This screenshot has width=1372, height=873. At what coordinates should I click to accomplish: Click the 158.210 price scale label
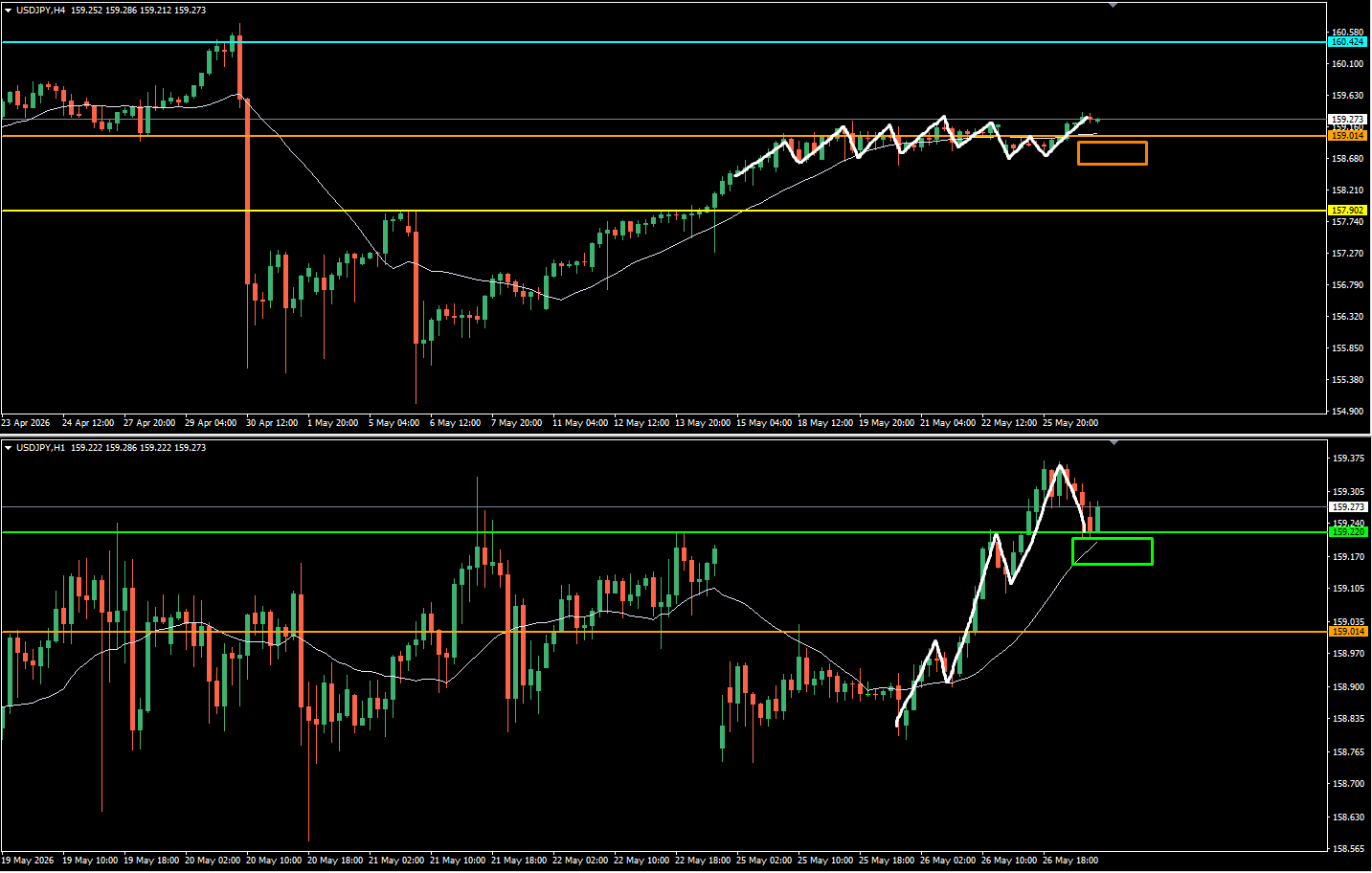1347,190
